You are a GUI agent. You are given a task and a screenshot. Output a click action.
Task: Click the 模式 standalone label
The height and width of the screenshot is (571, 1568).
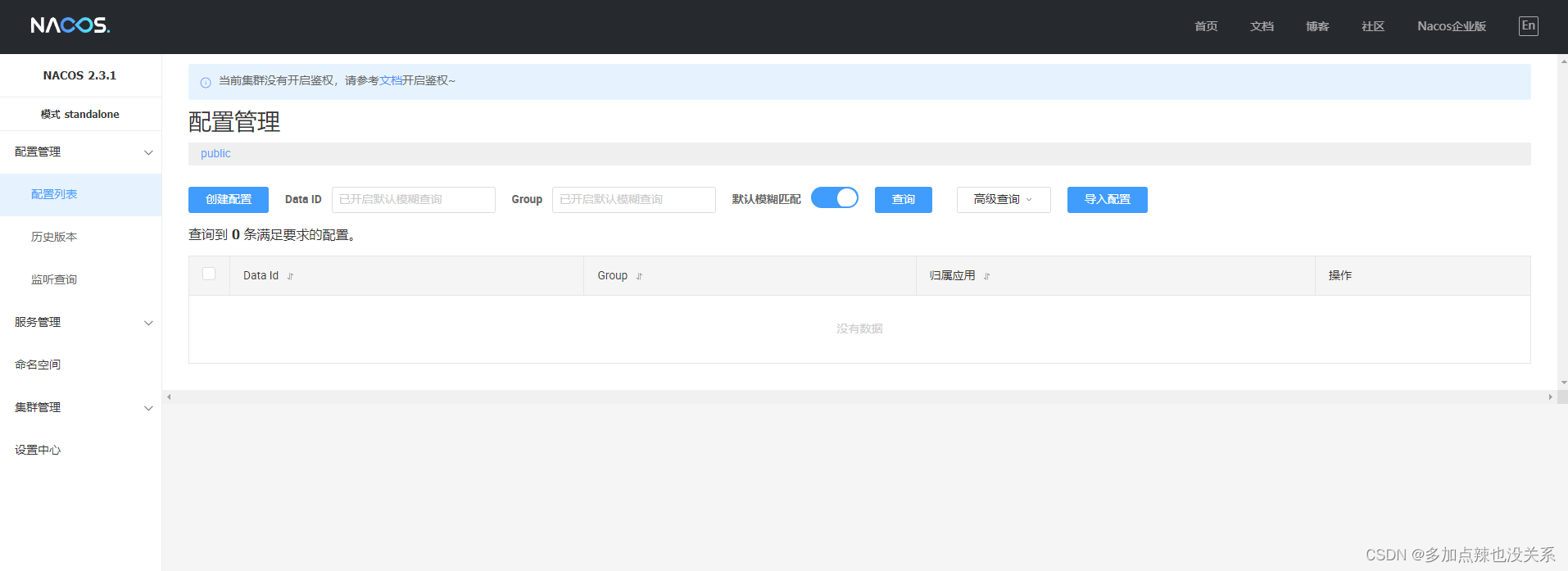pos(80,114)
